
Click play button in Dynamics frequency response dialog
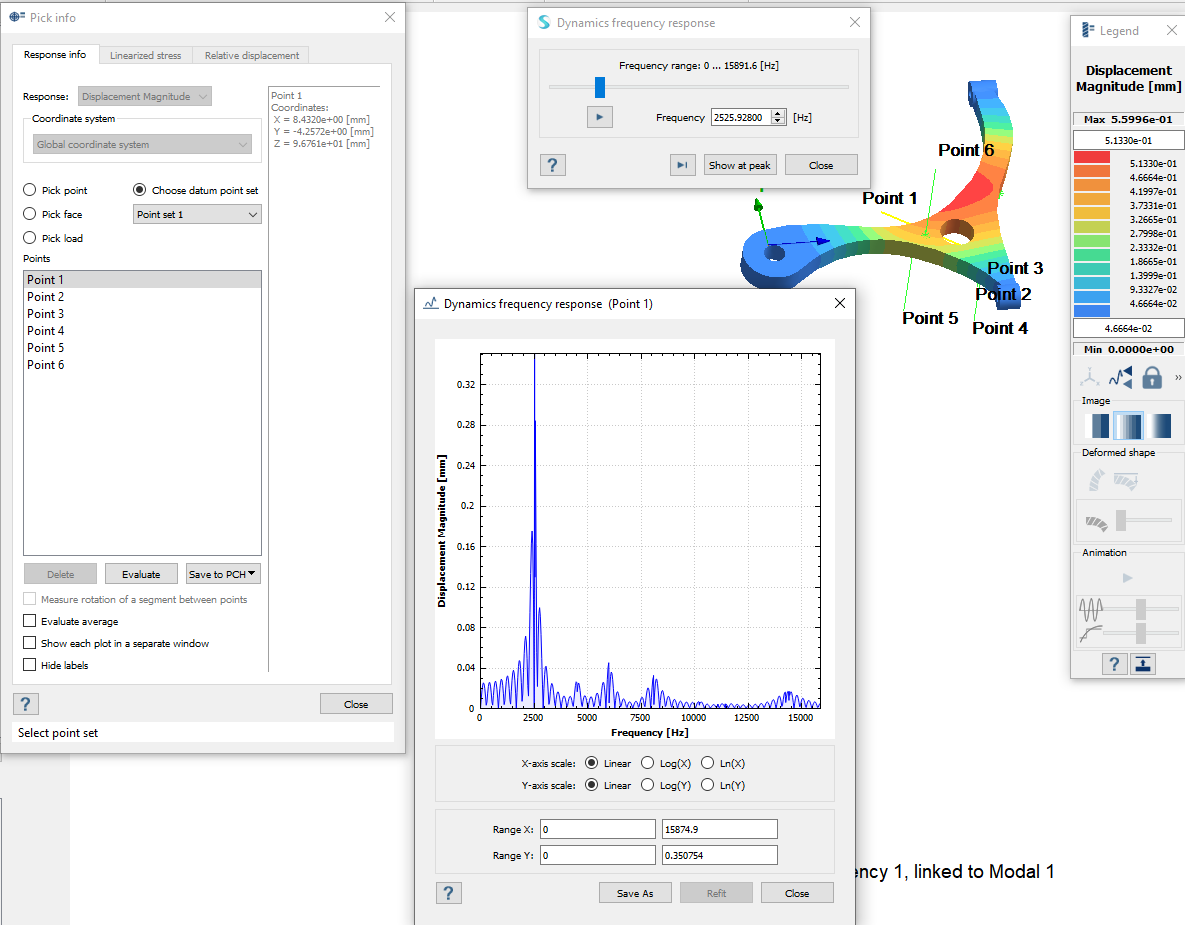599,117
